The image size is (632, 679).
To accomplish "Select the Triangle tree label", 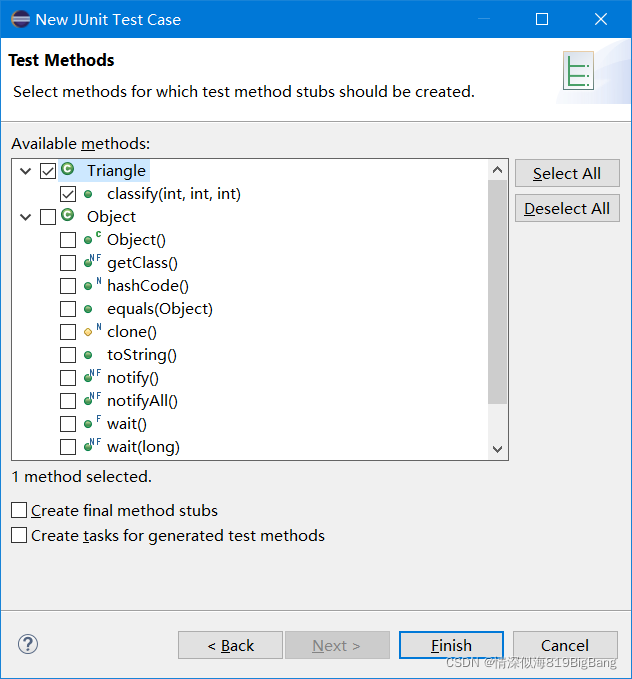I will [x=116, y=171].
